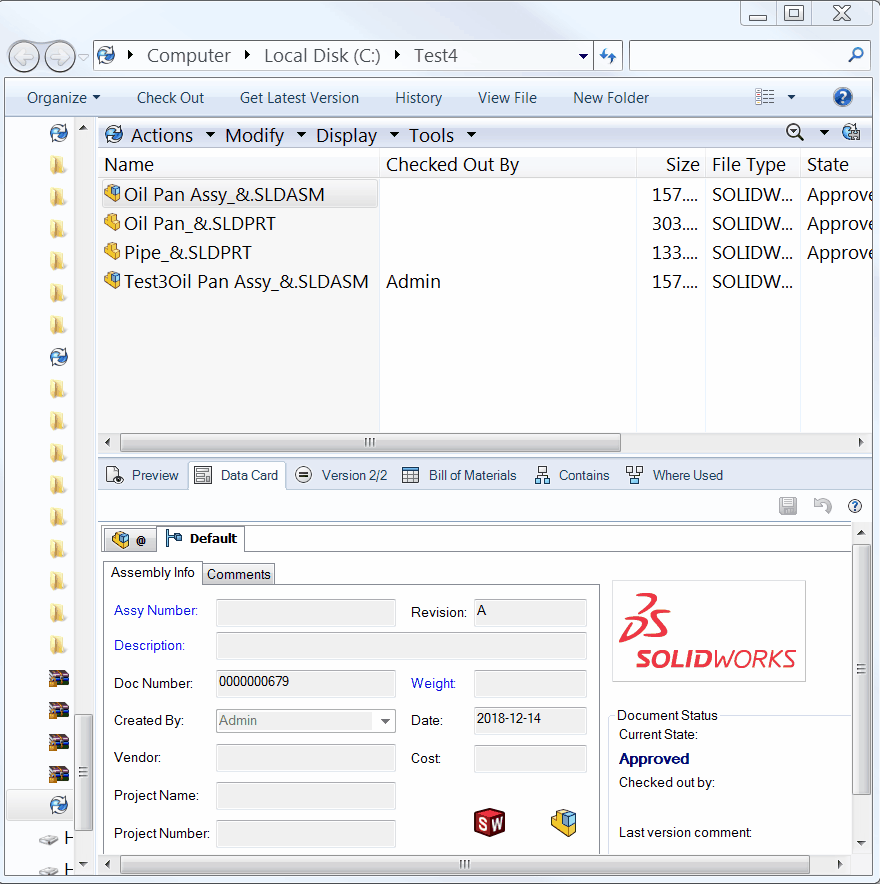
Task: Click the magnifier icon on the Actions toolbar
Action: tap(795, 132)
